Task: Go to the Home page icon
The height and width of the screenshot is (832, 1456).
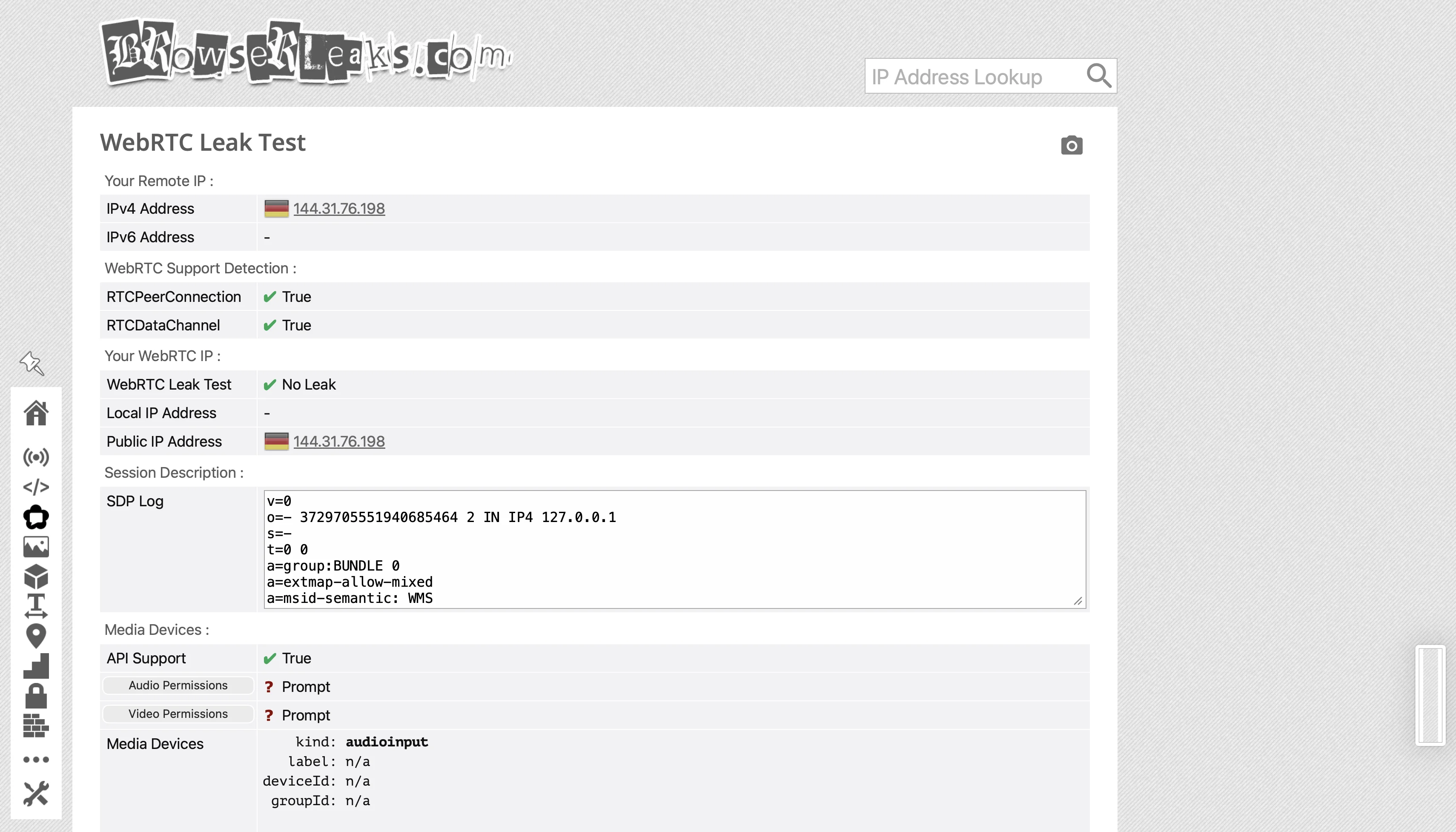Action: pyautogui.click(x=36, y=413)
